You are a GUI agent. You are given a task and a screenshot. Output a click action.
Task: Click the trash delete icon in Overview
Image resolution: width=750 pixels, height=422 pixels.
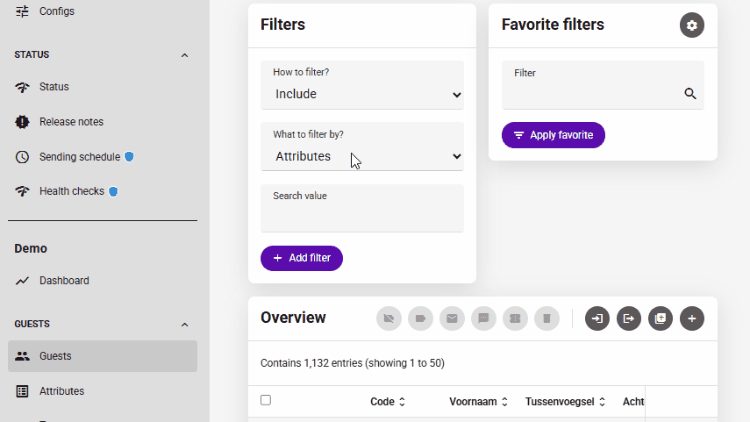coord(546,319)
